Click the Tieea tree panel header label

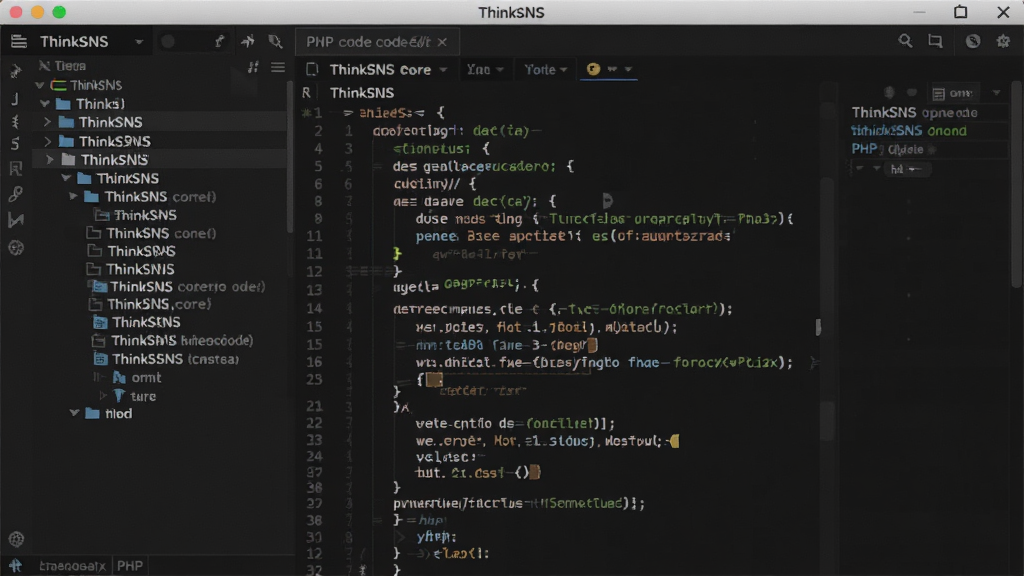pyautogui.click(x=70, y=66)
